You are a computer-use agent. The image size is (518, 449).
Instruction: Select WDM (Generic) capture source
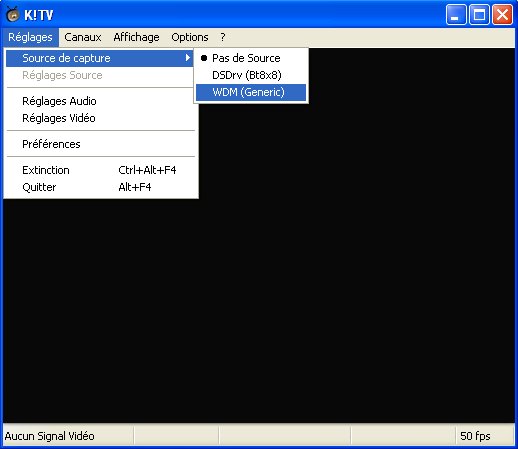point(251,92)
